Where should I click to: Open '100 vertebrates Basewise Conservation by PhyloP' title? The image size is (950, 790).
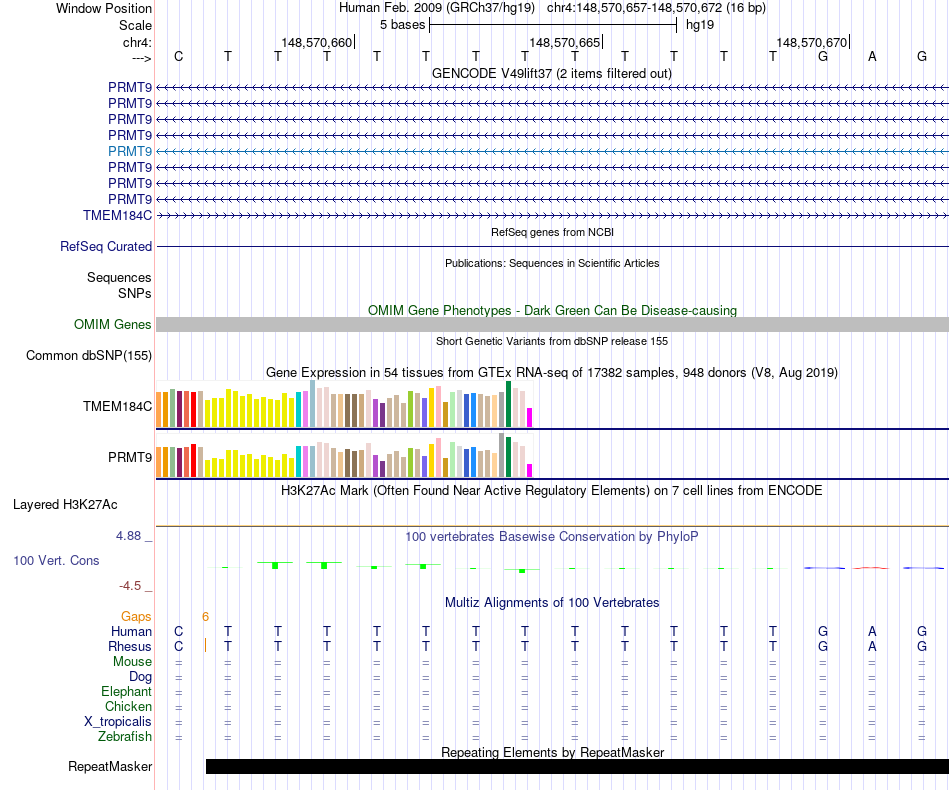[x=552, y=537]
